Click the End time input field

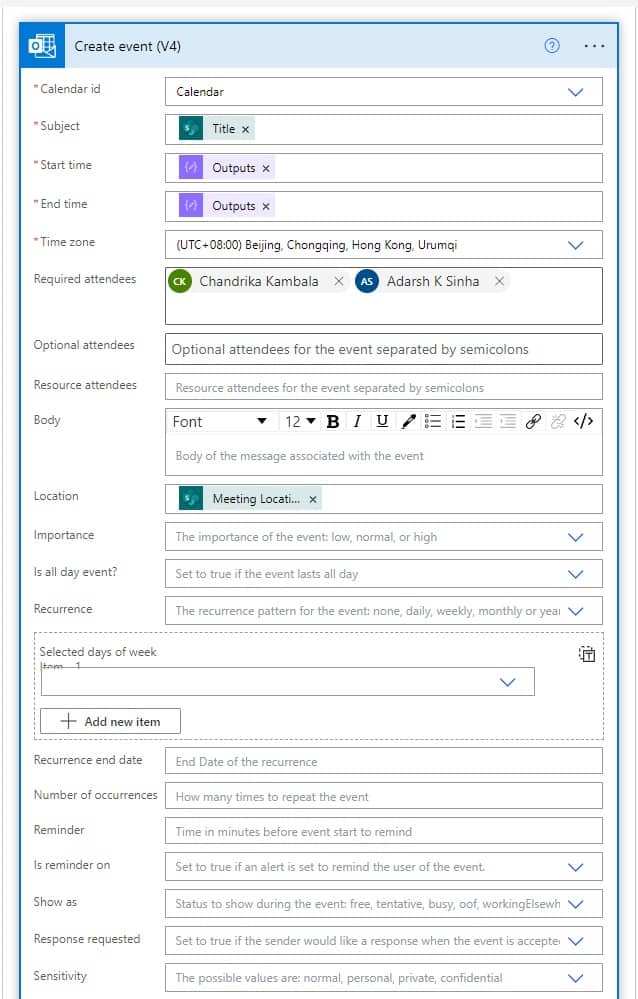click(x=384, y=206)
